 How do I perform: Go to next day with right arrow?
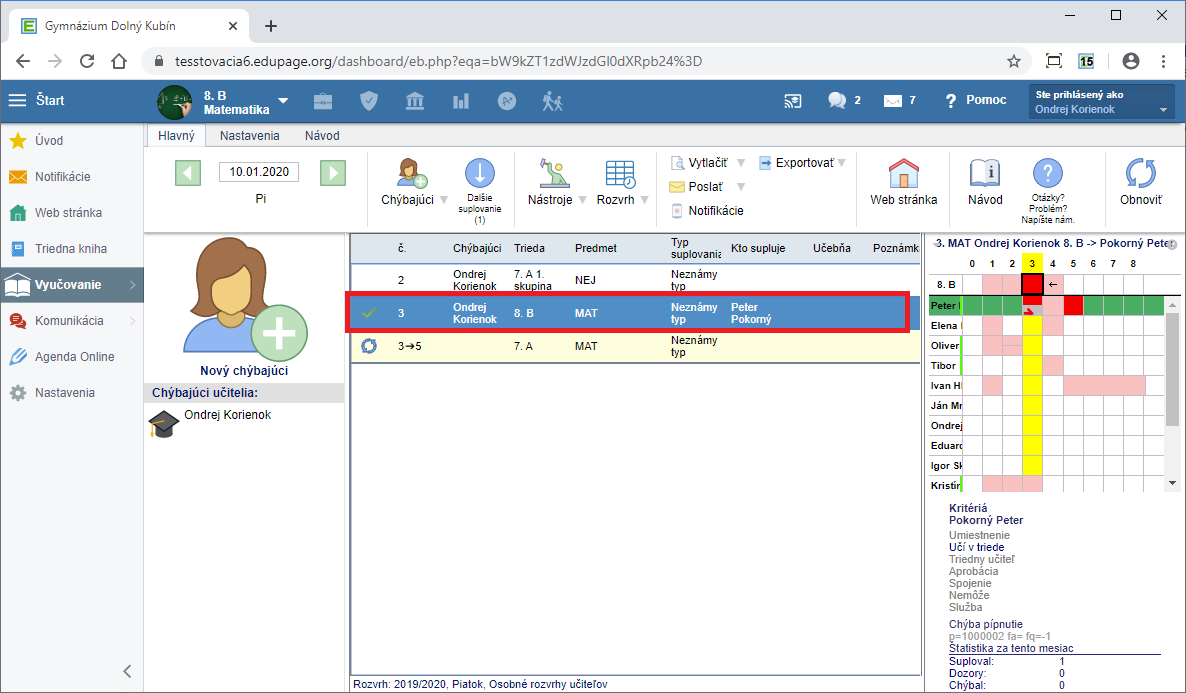point(333,172)
